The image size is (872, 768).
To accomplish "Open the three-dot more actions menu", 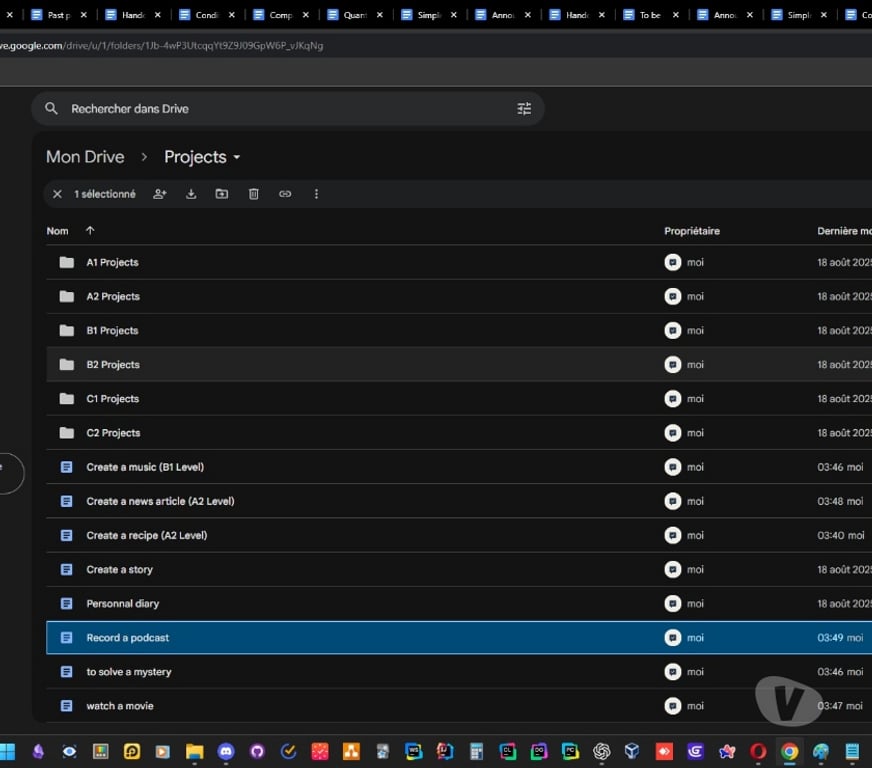I will (316, 194).
